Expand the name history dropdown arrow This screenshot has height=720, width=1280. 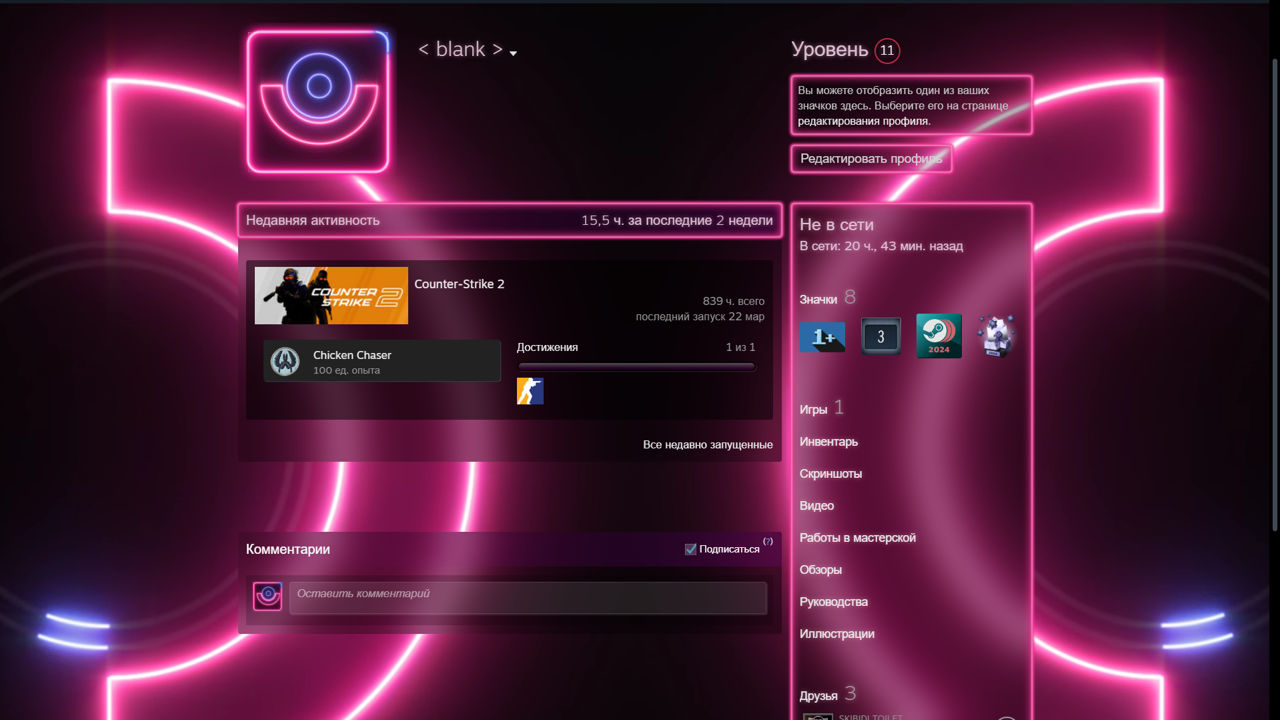coord(513,53)
